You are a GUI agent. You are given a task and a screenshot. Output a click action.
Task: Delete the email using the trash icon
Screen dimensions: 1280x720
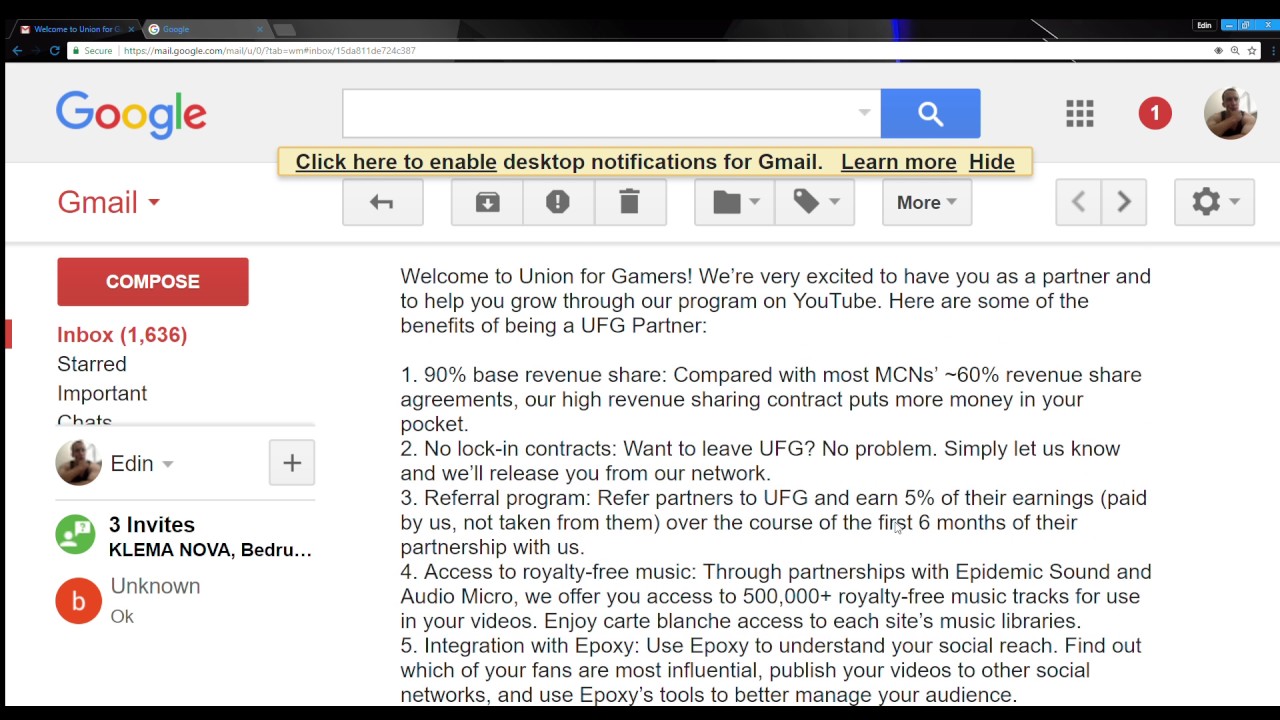(629, 203)
